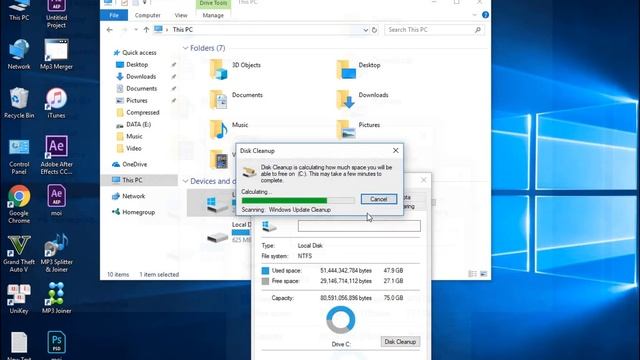
Task: Select Music in the navigation pane
Action: point(129,136)
